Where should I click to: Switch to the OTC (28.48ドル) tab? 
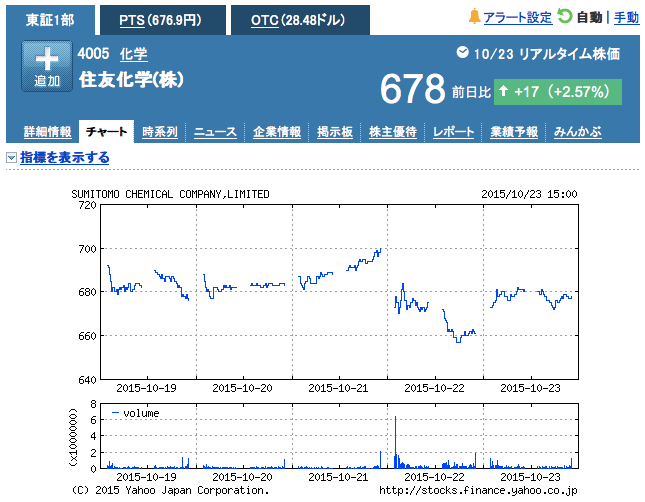(299, 20)
